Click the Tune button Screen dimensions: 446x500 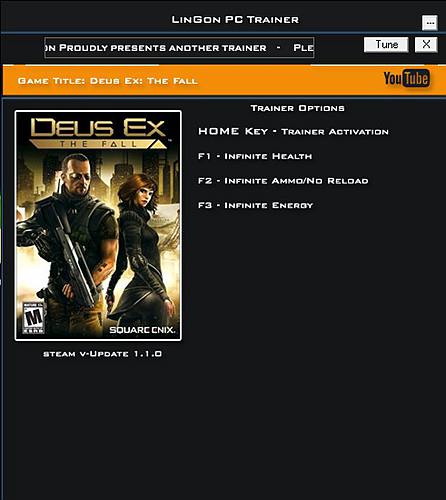pyautogui.click(x=386, y=44)
